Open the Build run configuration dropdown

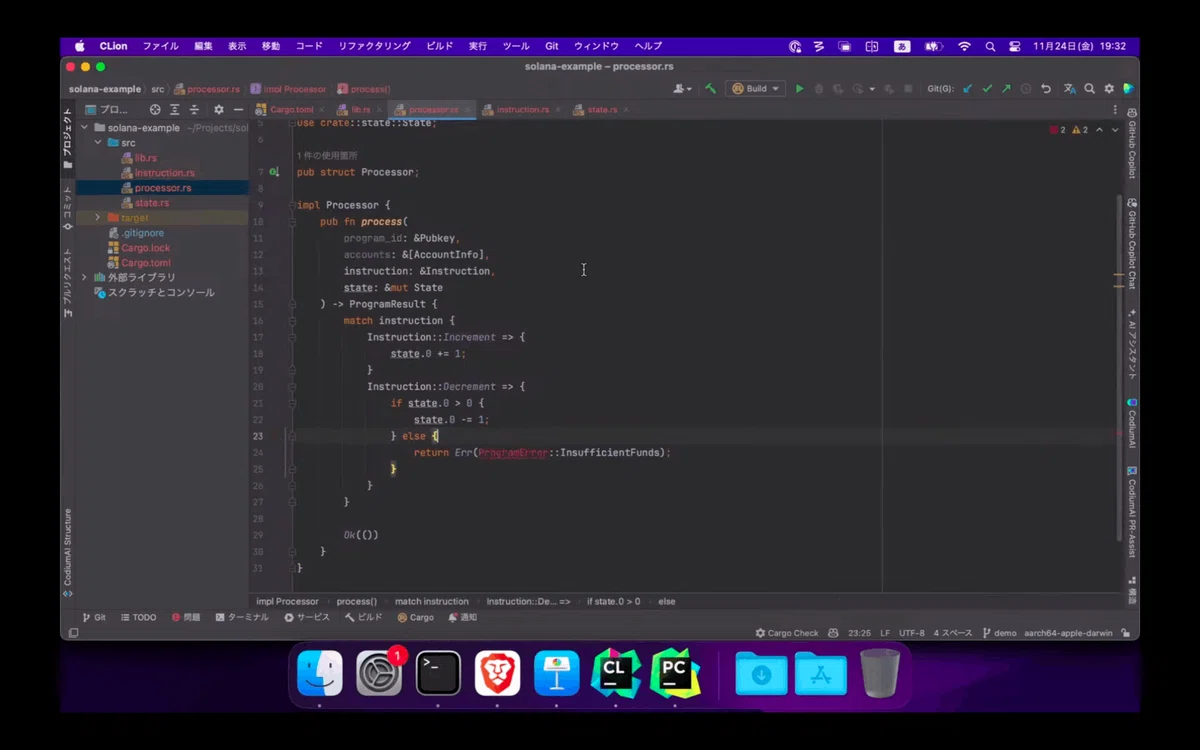(756, 89)
